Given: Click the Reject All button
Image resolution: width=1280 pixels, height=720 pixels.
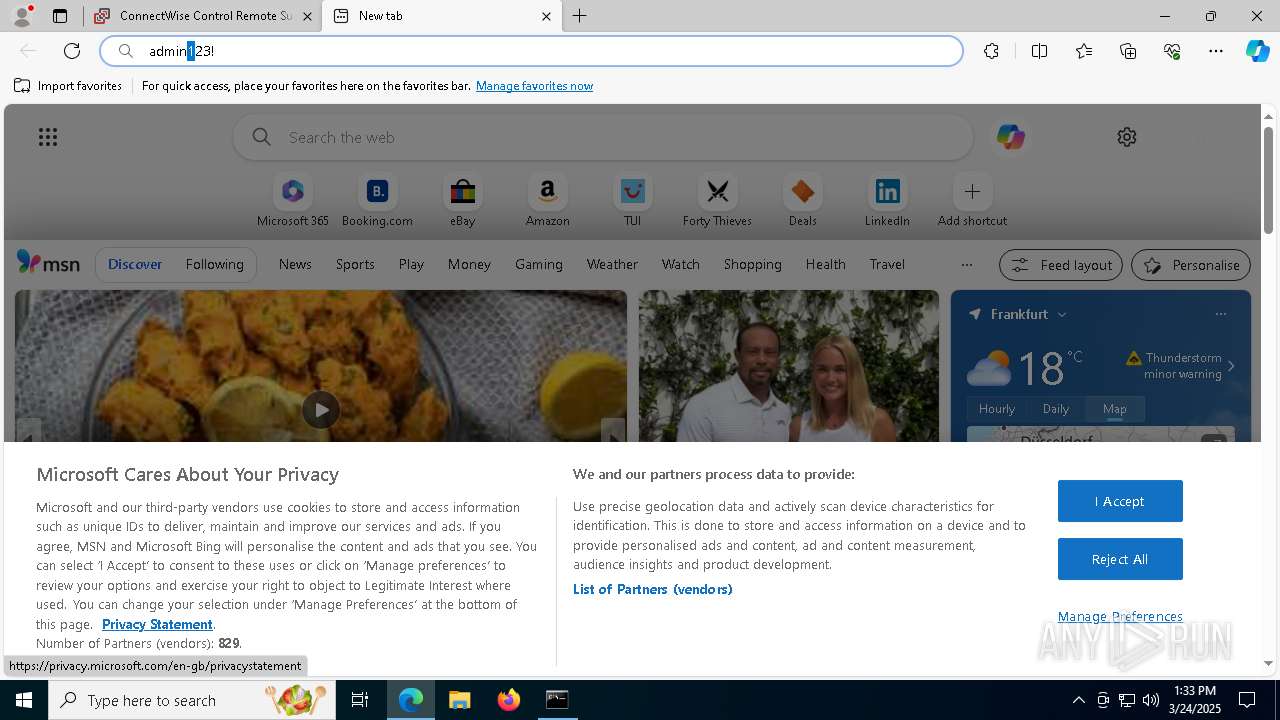Looking at the screenshot, I should 1120,559.
